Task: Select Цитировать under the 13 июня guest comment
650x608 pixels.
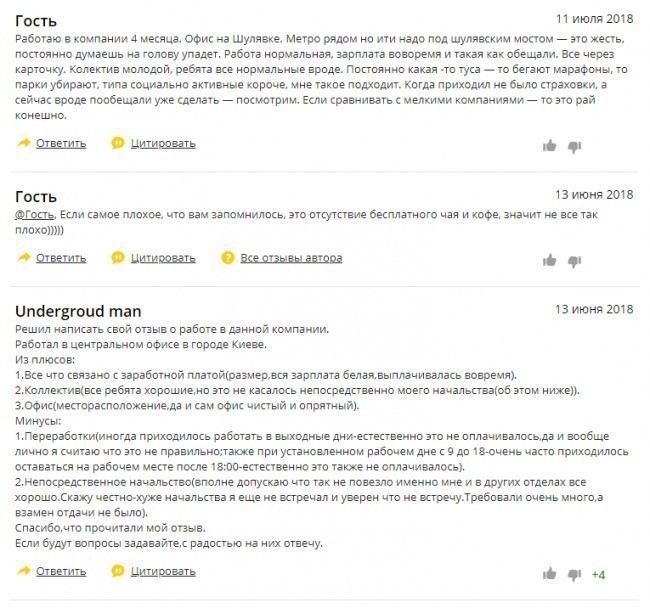Action: point(163,258)
